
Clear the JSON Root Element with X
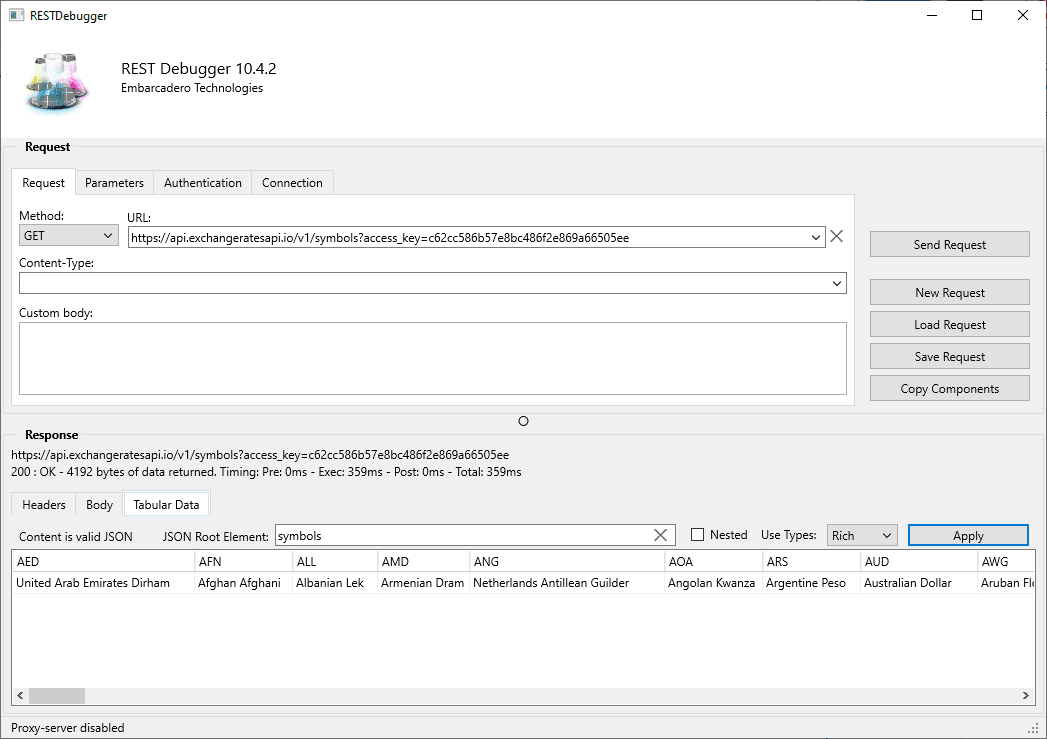click(660, 535)
